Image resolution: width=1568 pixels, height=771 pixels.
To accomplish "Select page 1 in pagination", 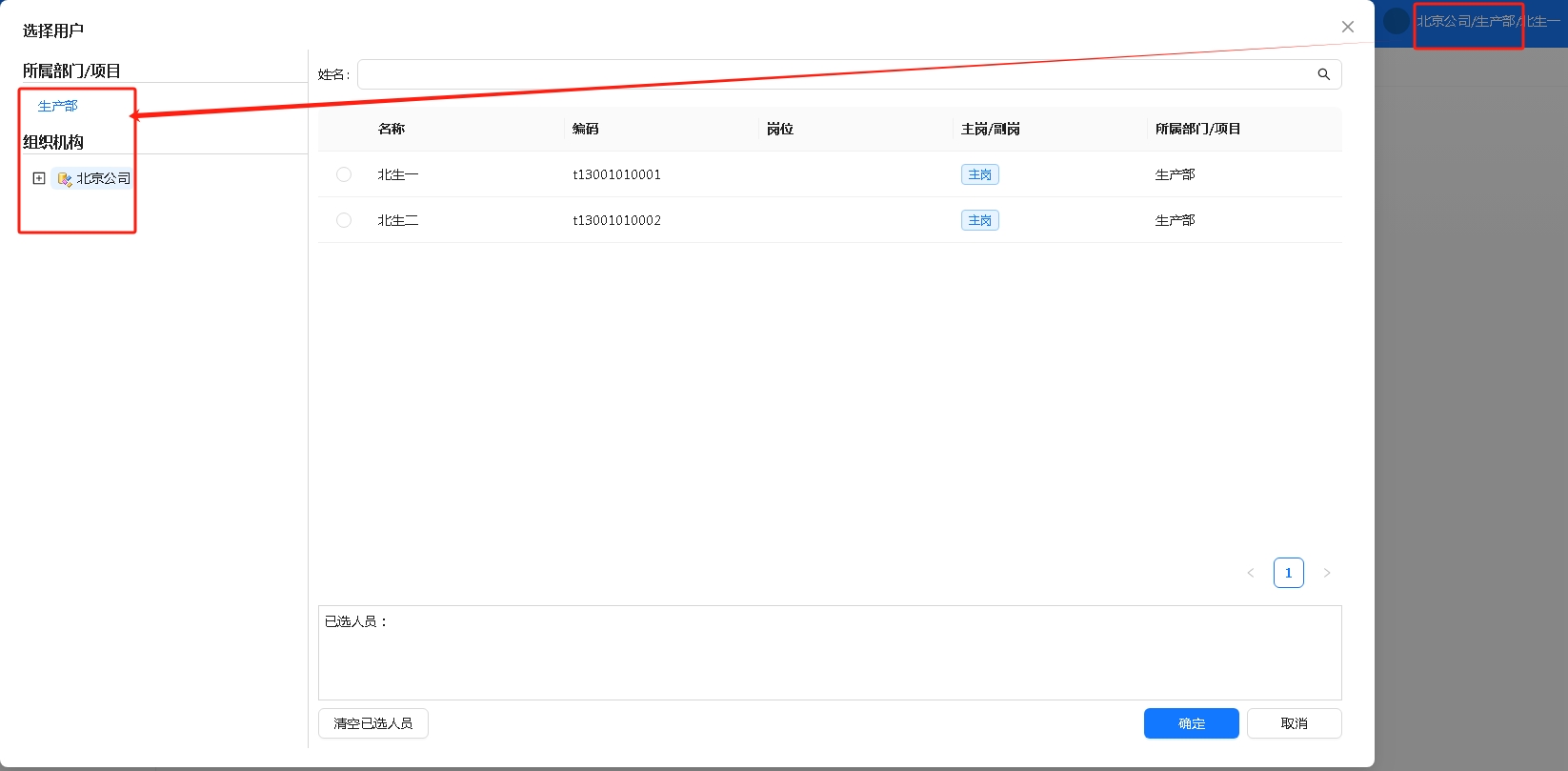I will click(x=1288, y=573).
